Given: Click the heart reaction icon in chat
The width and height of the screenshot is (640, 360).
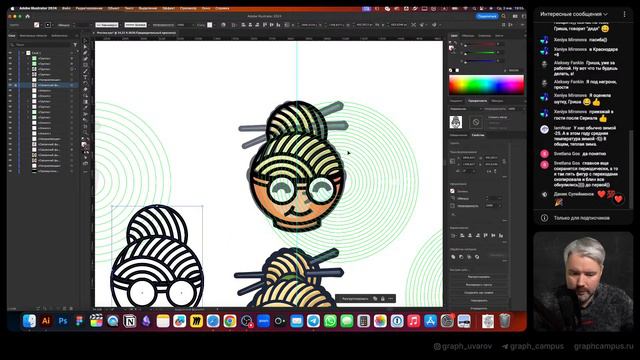Looking at the screenshot, I should click(x=618, y=199).
